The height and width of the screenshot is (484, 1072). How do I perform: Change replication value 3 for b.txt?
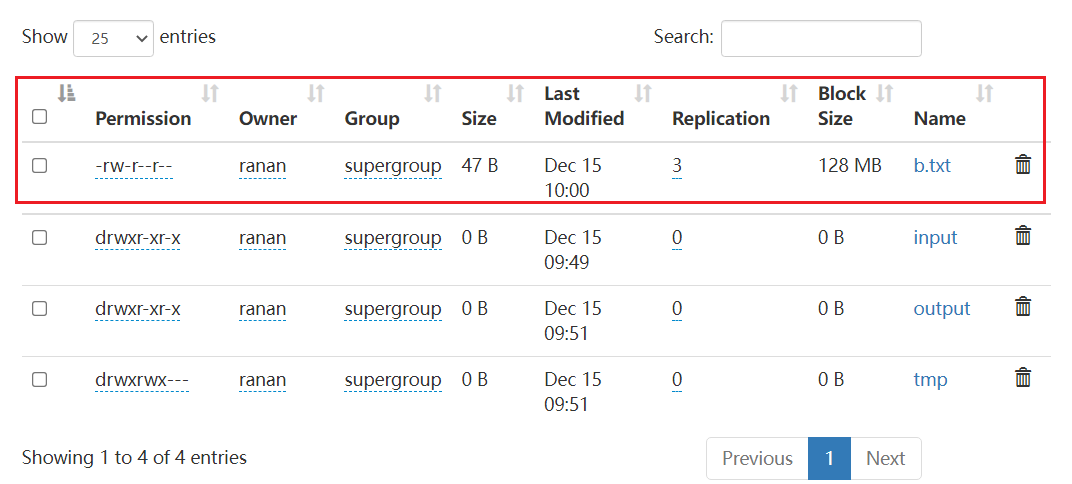click(677, 166)
